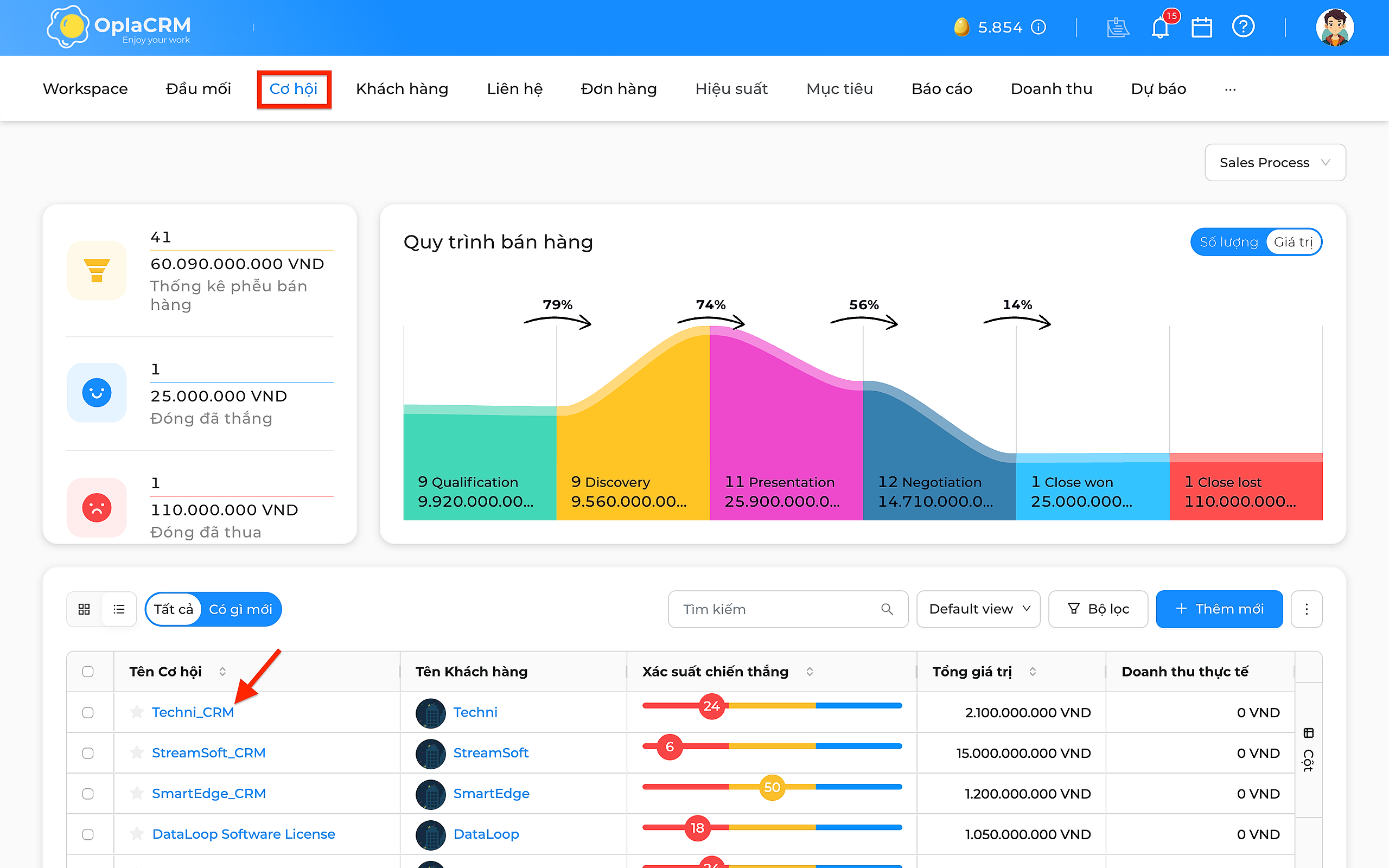Click the search magnifier icon
The height and width of the screenshot is (868, 1389).
[887, 609]
